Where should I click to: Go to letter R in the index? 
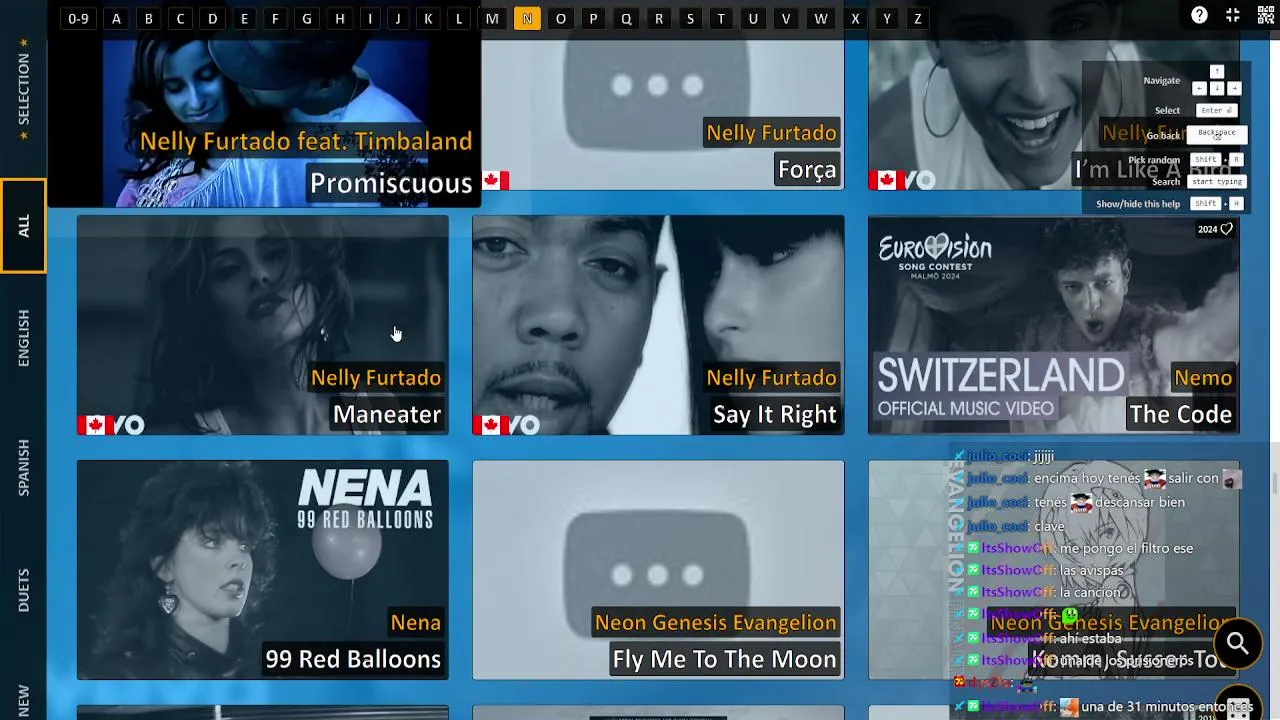pos(658,19)
